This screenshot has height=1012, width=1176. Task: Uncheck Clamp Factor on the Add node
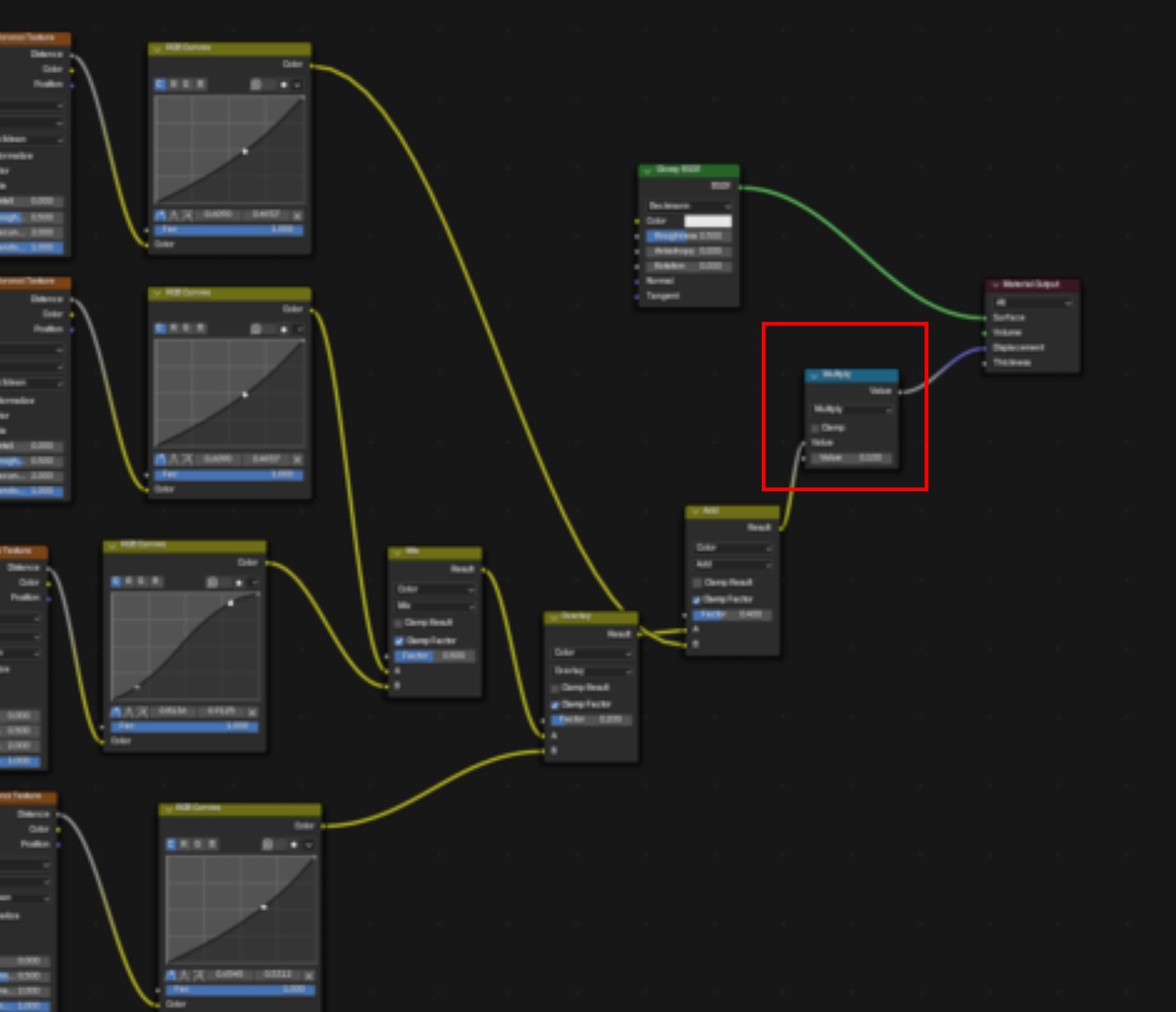coord(697,600)
